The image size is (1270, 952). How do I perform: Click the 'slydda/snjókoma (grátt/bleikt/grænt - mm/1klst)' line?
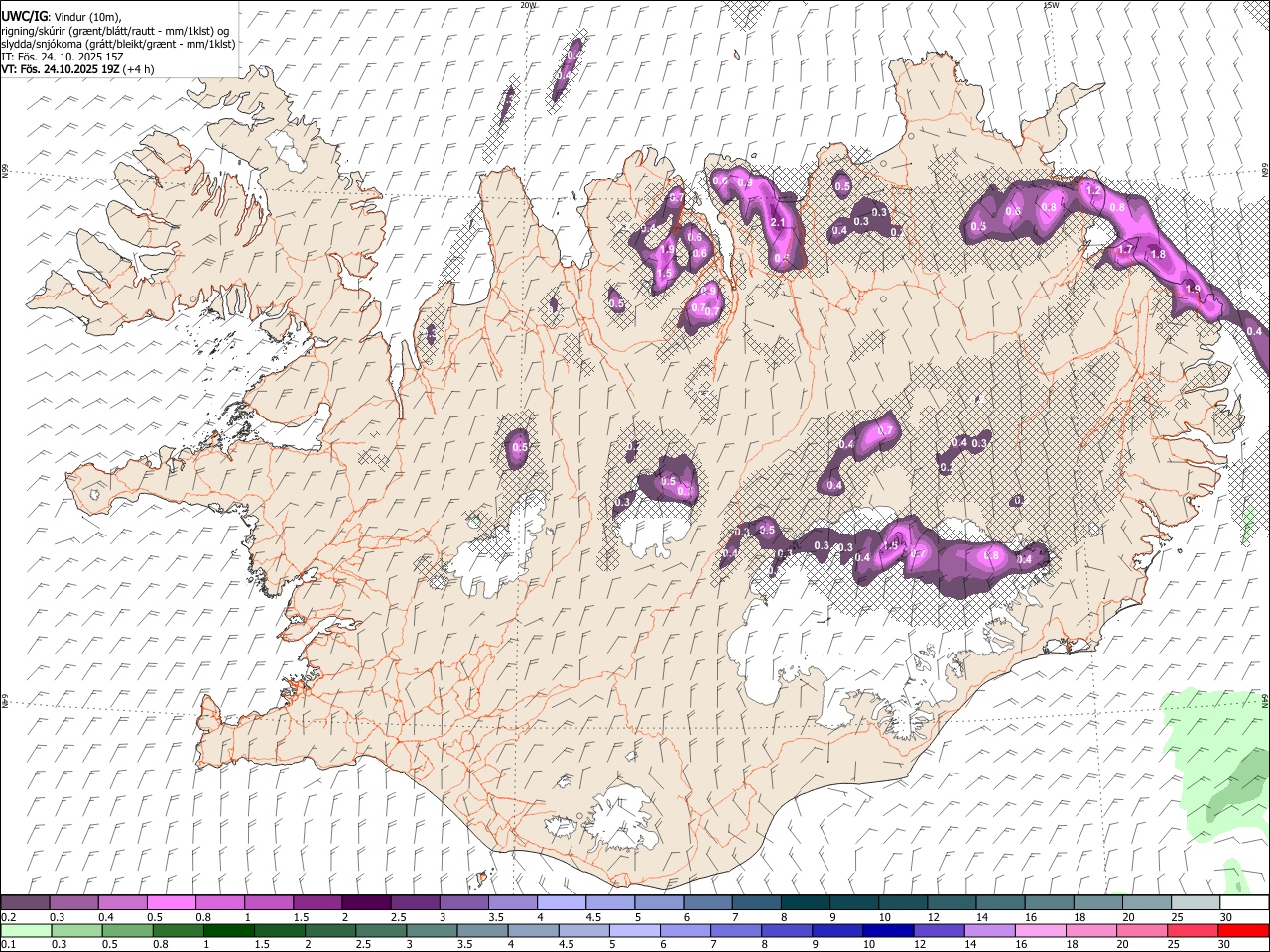118,44
